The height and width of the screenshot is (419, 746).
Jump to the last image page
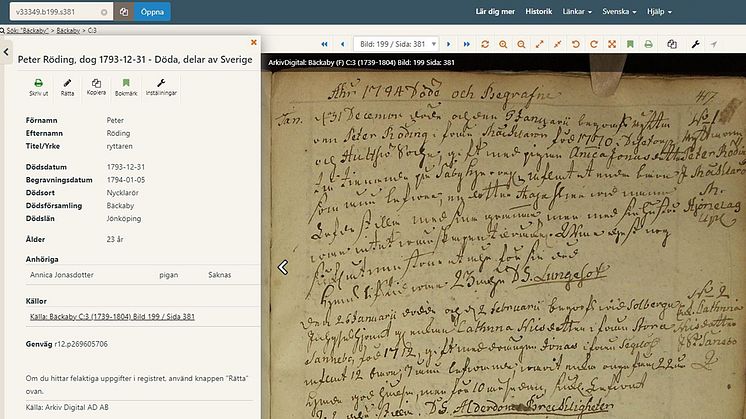[x=466, y=44]
